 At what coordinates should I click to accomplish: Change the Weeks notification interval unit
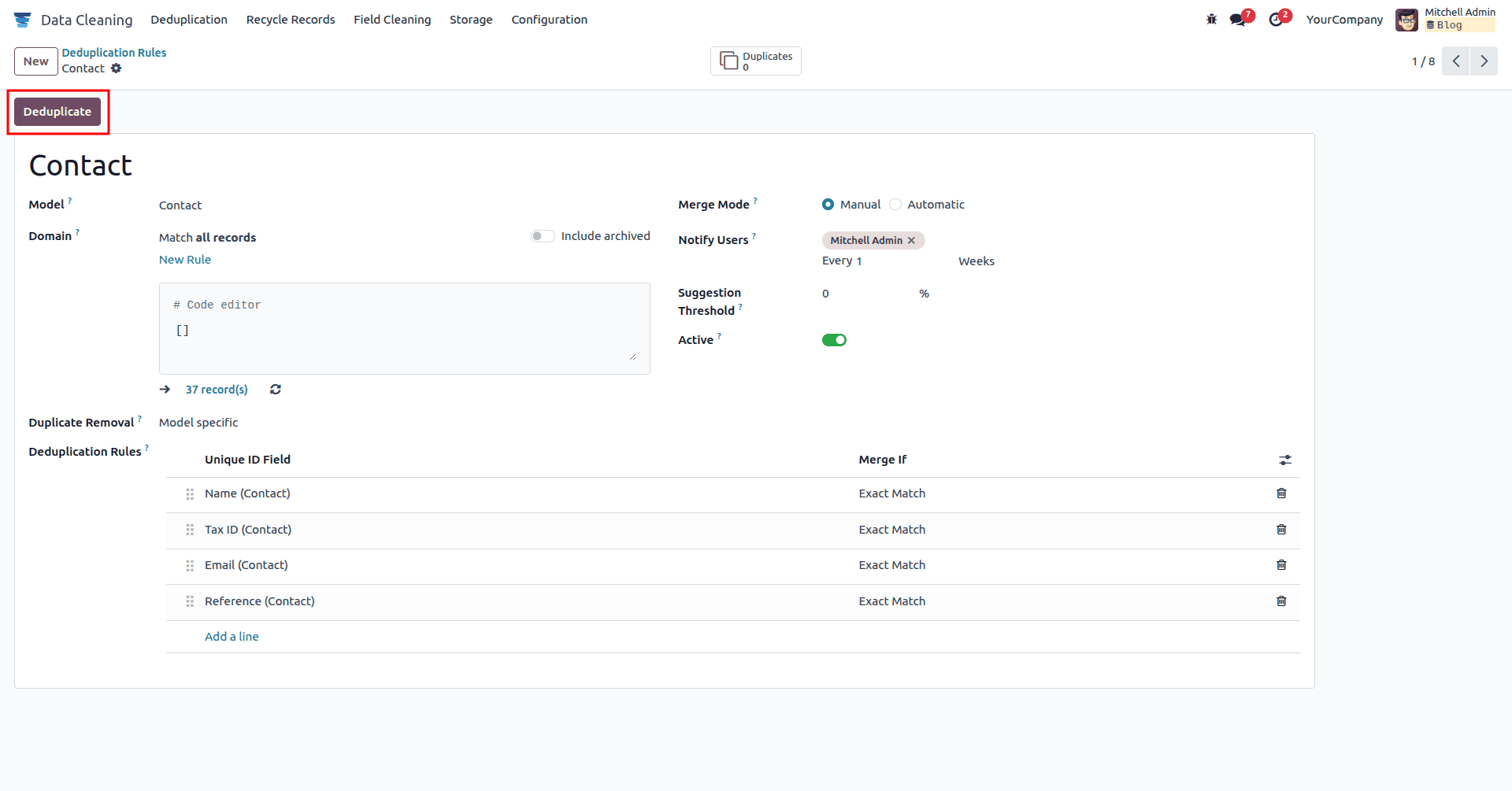tap(976, 261)
